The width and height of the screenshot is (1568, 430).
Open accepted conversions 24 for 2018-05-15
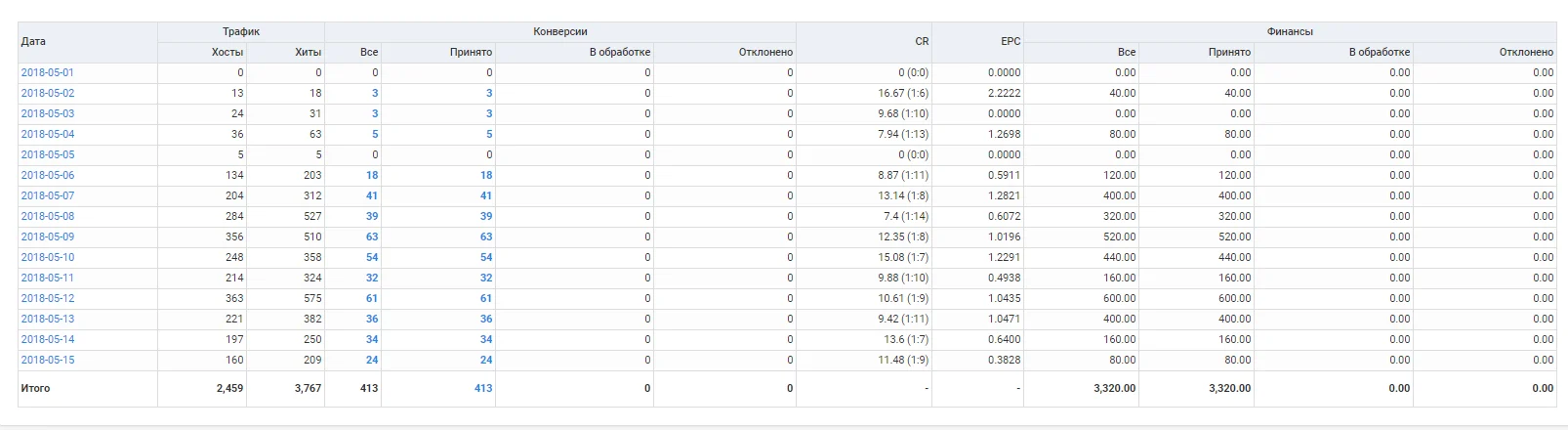click(x=486, y=360)
